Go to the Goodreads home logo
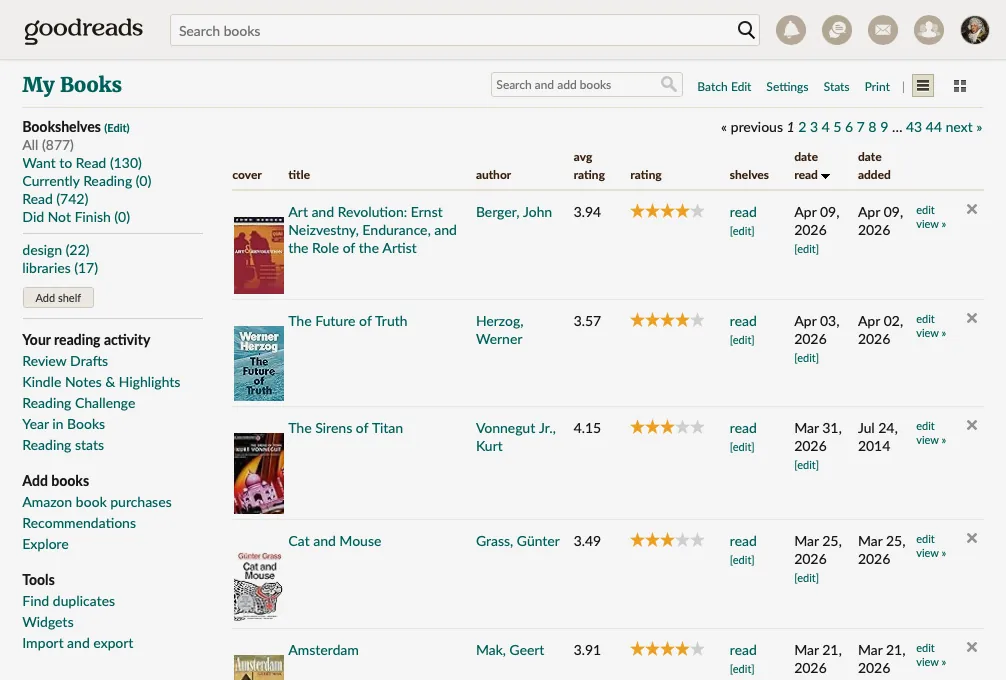 pos(83,30)
